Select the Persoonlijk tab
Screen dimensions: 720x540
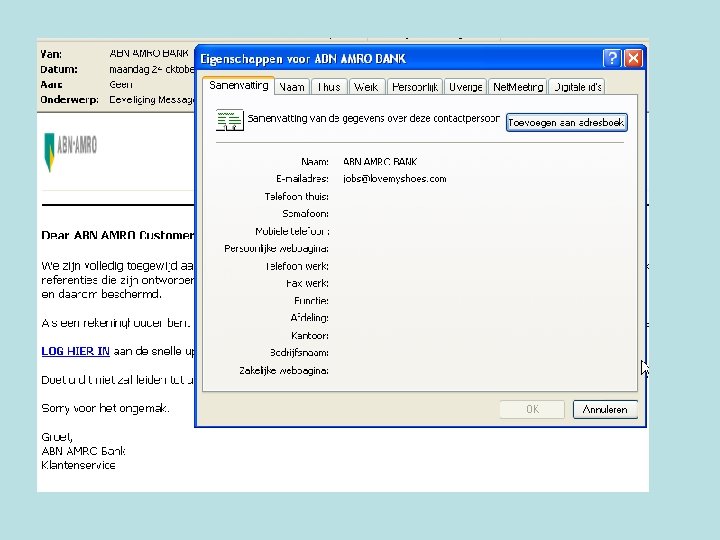click(x=415, y=87)
